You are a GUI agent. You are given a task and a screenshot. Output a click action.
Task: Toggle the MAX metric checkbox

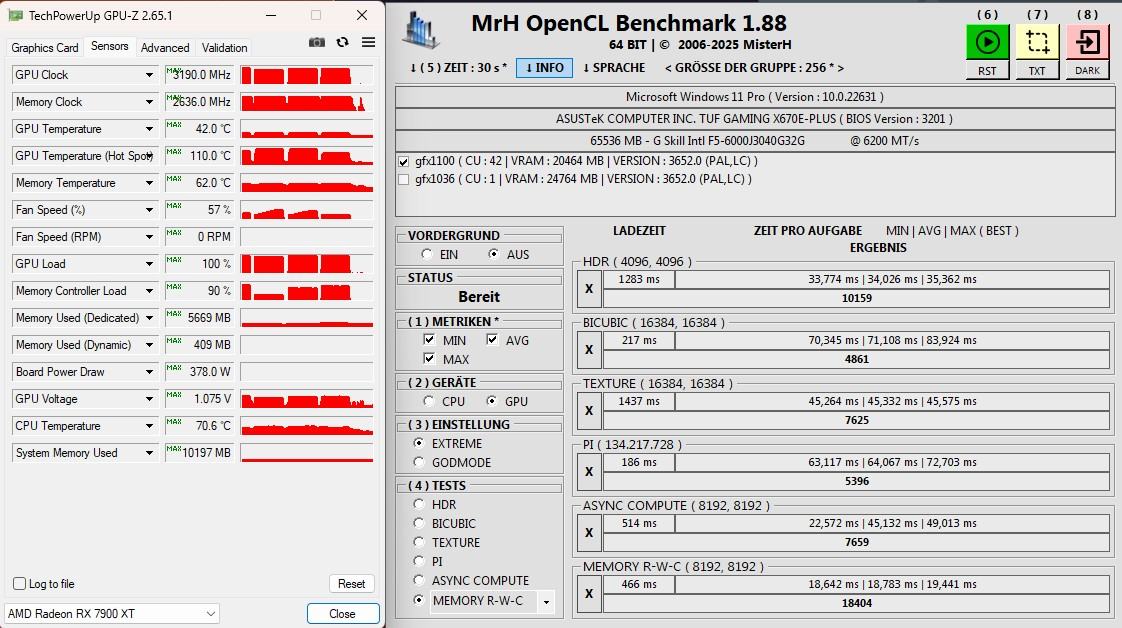point(429,358)
